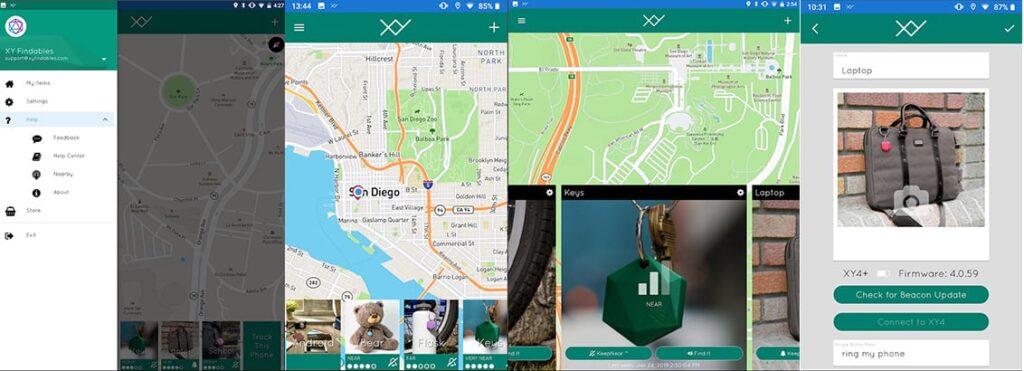
Task: Tap the compass button on the dimmed map
Action: 276,44
